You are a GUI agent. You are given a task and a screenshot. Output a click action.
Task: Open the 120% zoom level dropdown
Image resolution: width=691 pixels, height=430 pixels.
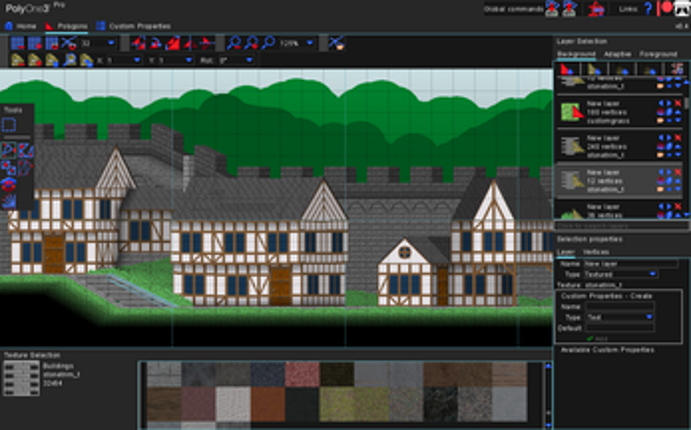[x=310, y=43]
